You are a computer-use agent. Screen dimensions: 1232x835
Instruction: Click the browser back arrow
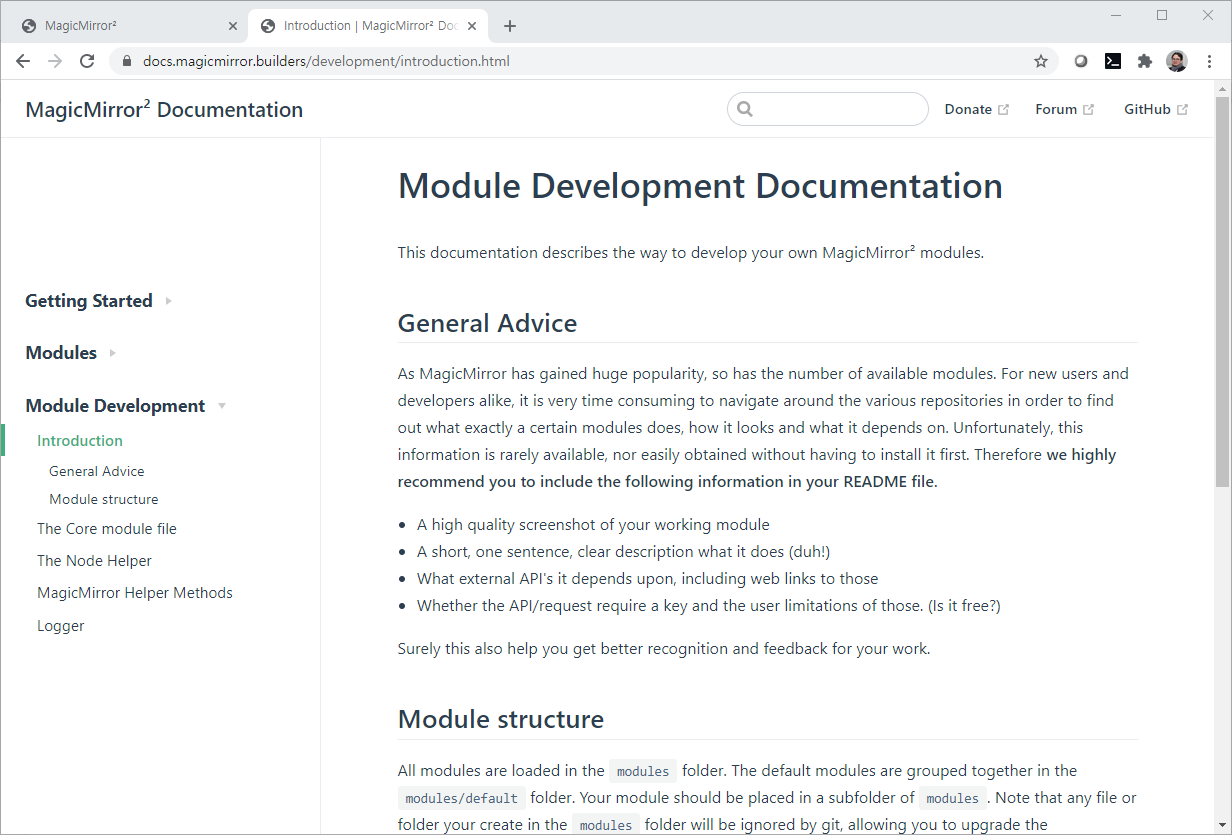[23, 61]
